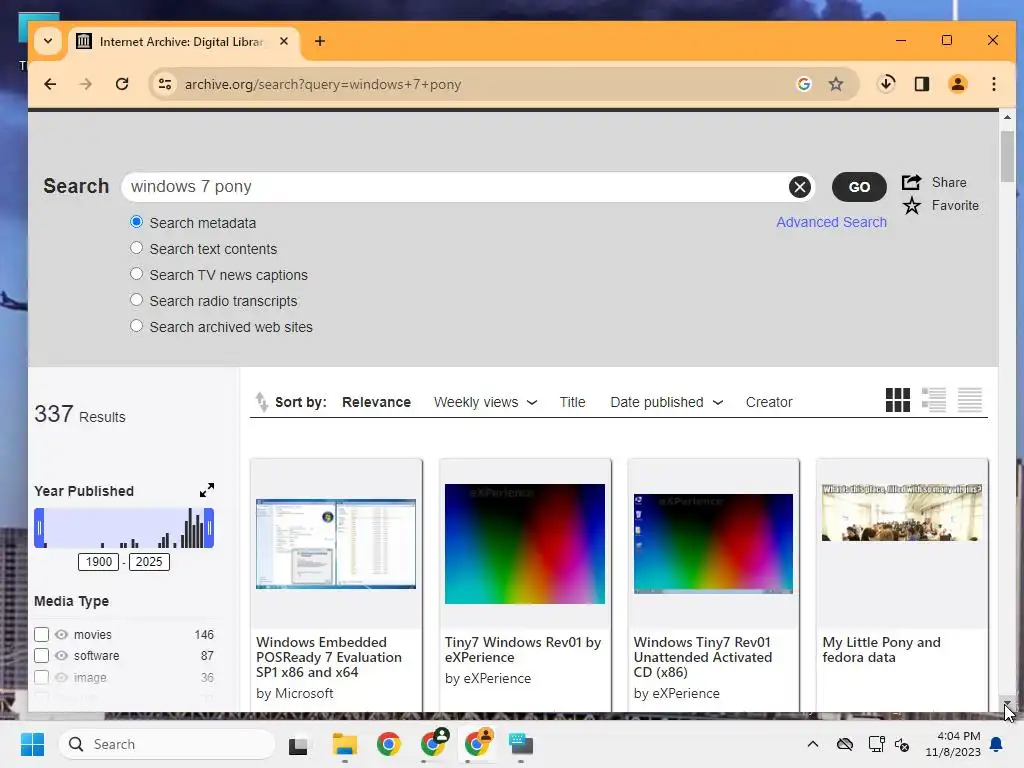
Task: Click the windows 7 pony search field
Action: (457, 187)
